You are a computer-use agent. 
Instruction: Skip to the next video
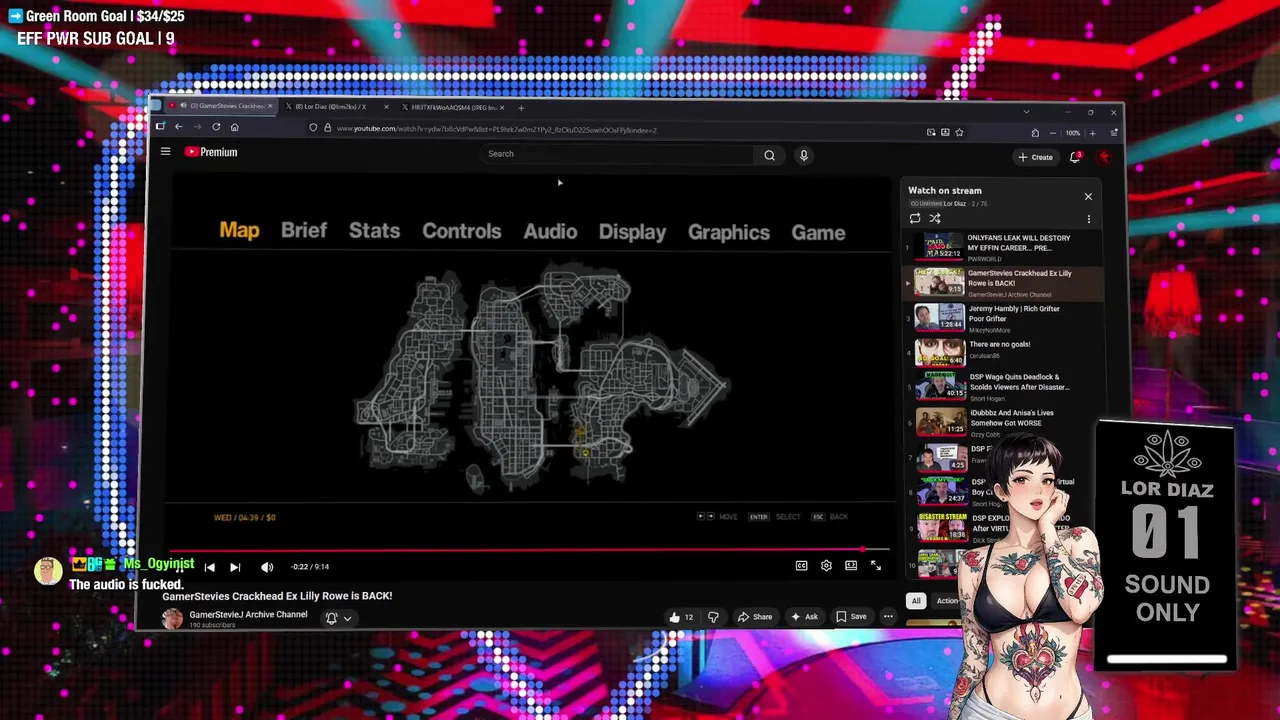click(x=235, y=567)
